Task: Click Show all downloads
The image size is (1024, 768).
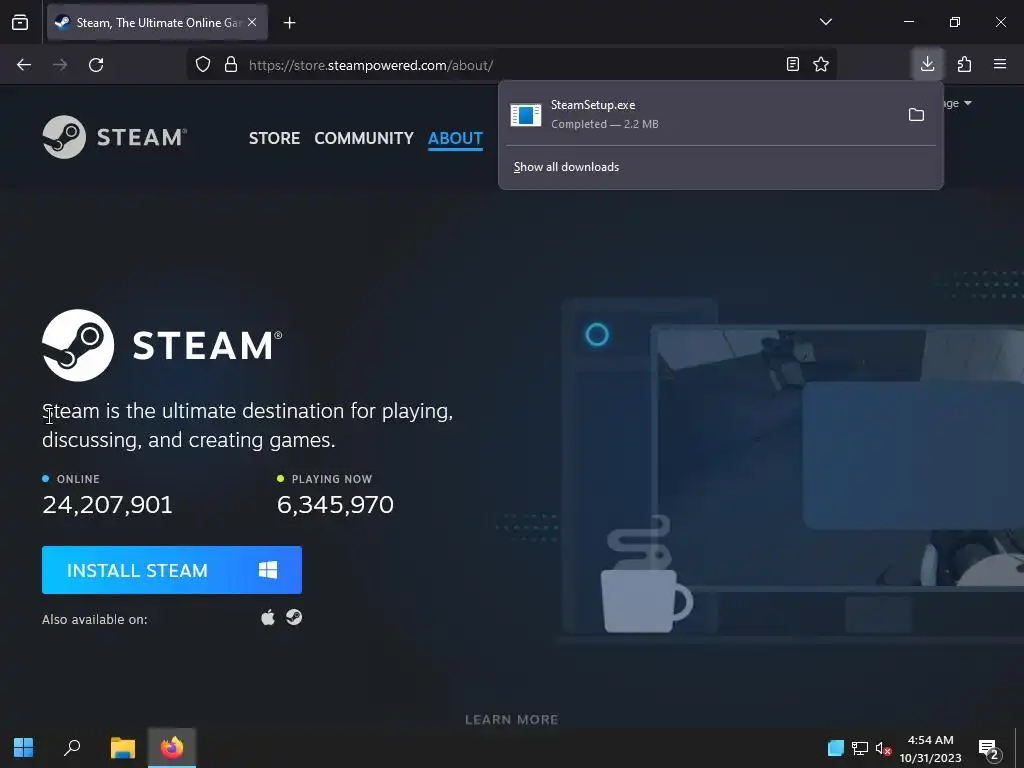Action: [566, 167]
